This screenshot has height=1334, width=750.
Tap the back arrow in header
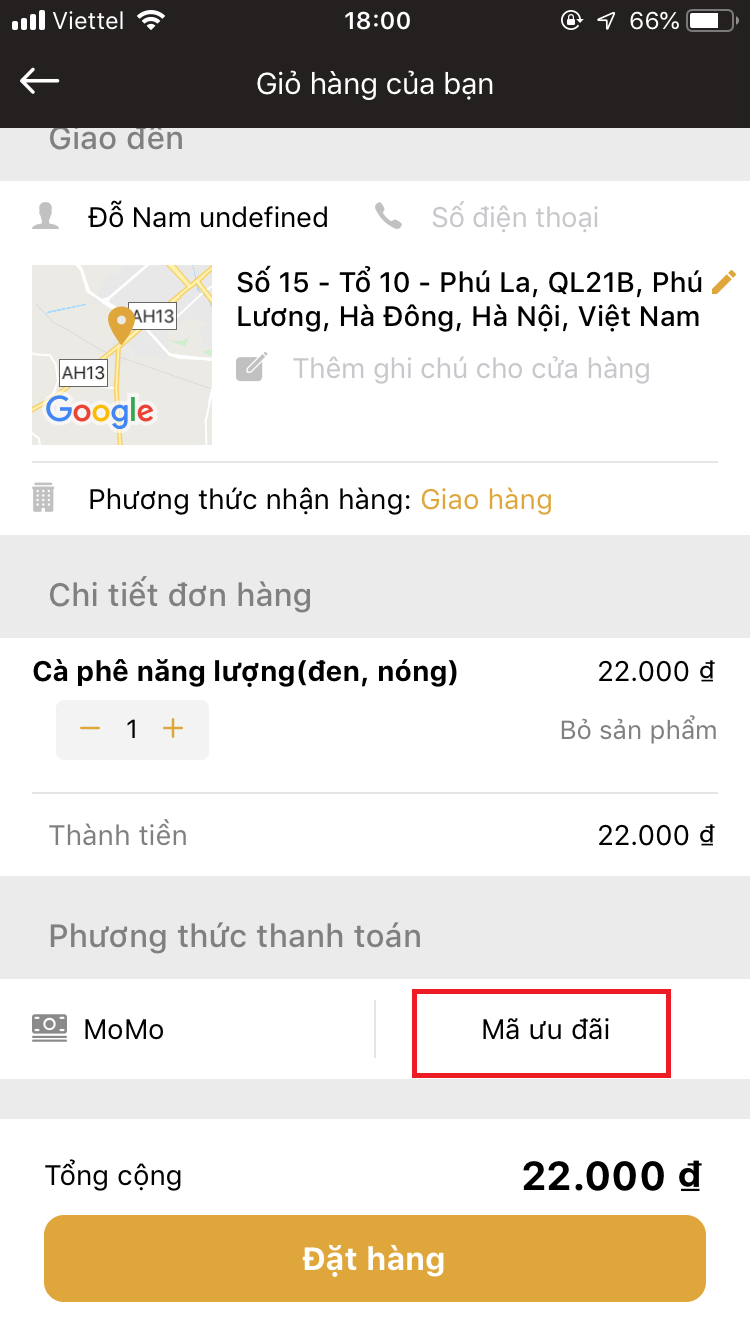pos(40,82)
